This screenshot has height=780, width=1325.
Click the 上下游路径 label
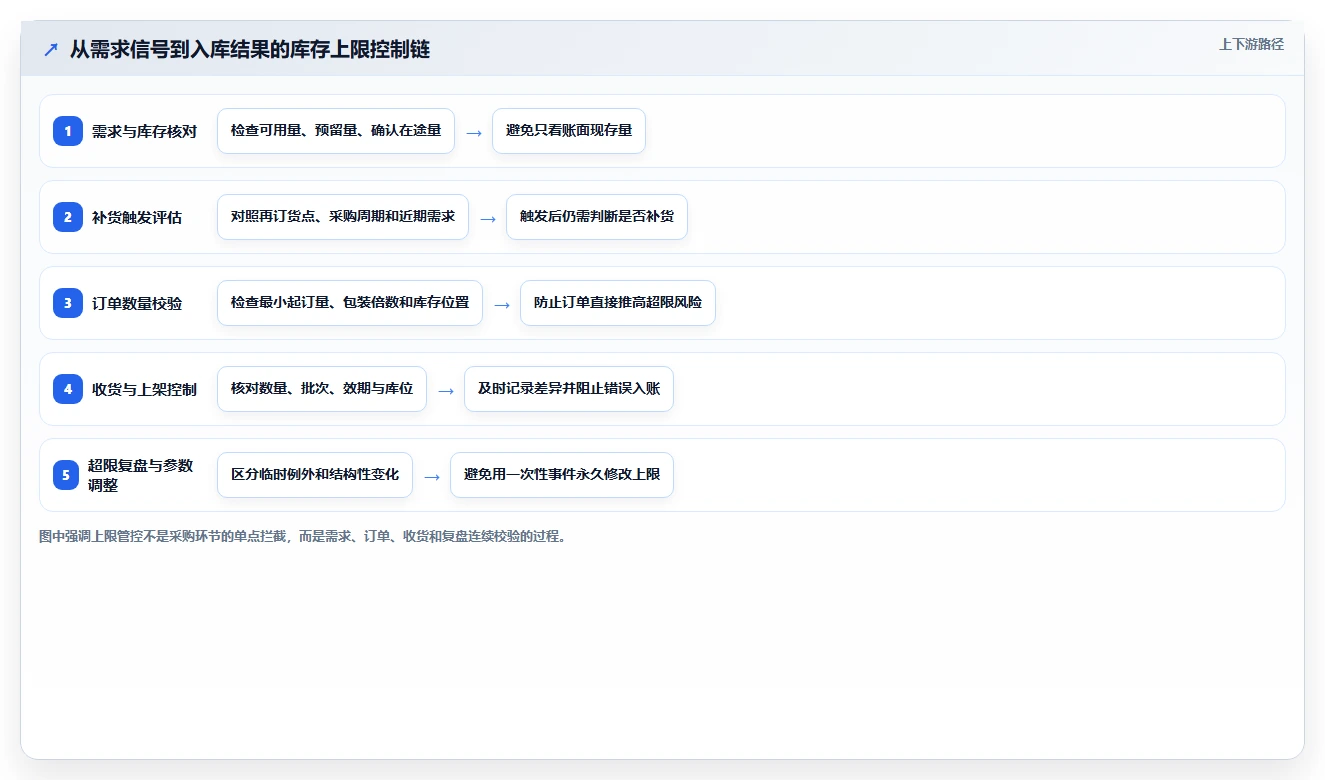coord(1251,44)
